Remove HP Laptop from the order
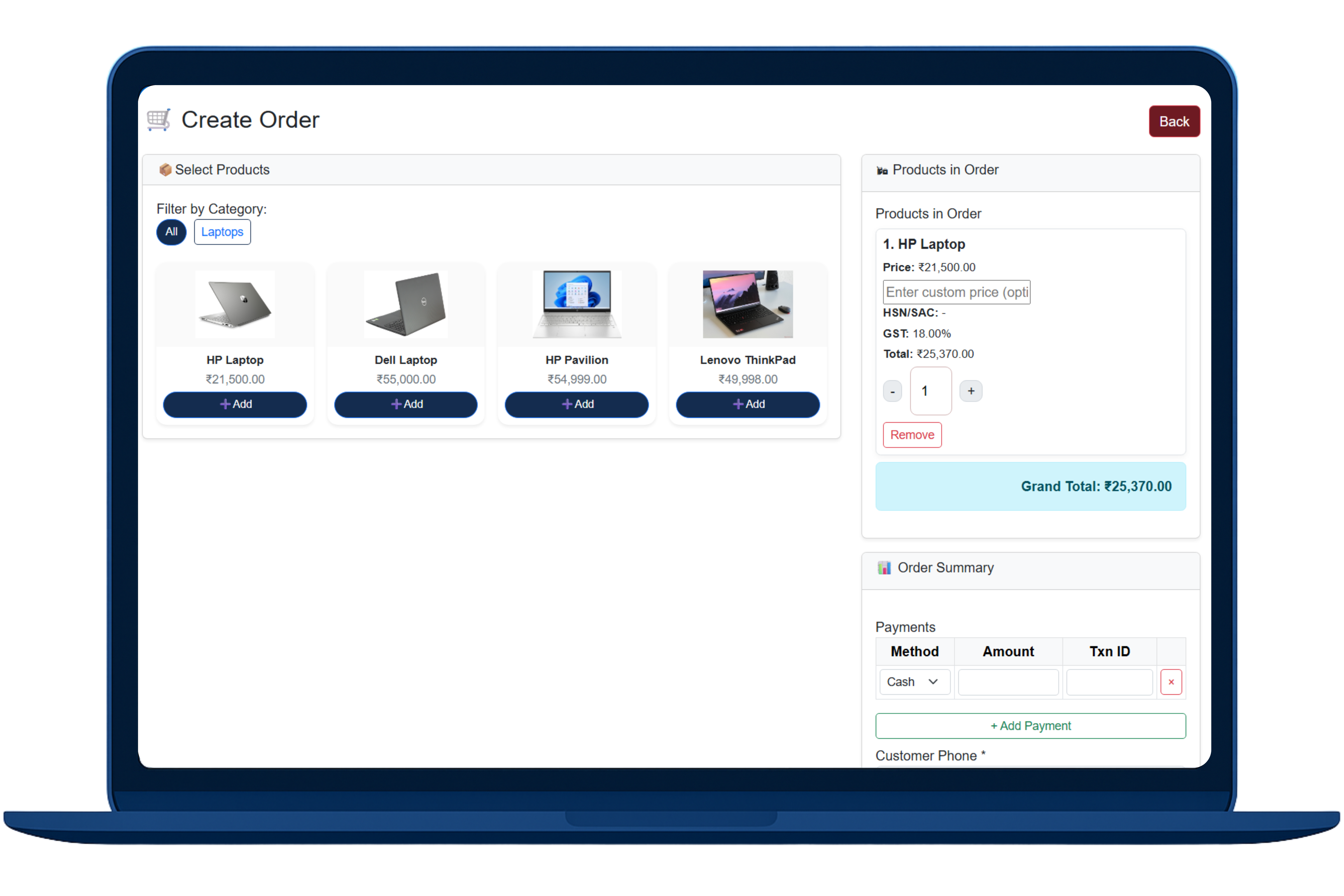This screenshot has height=896, width=1344. tap(912, 434)
